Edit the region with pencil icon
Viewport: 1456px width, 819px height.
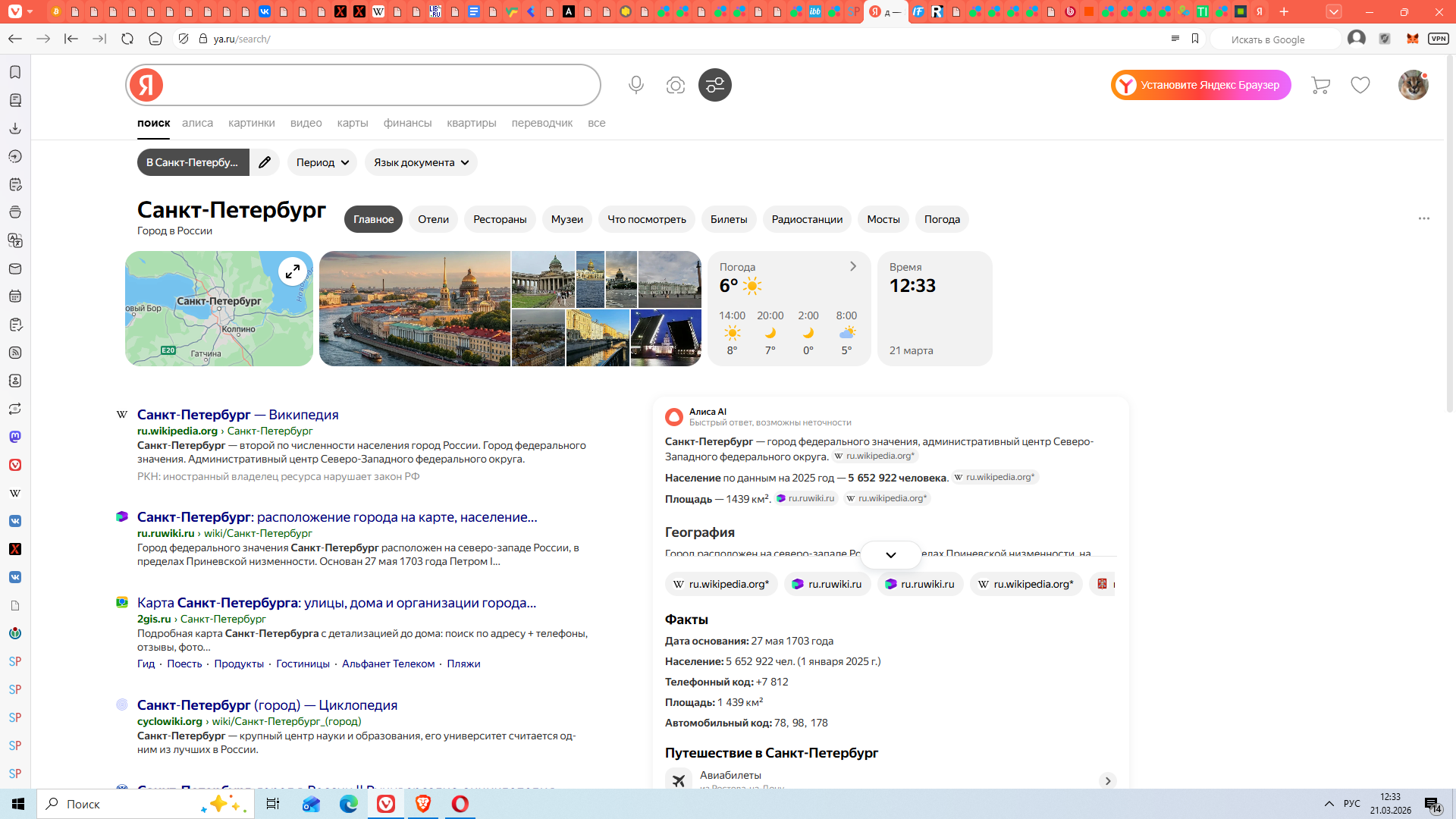point(265,162)
